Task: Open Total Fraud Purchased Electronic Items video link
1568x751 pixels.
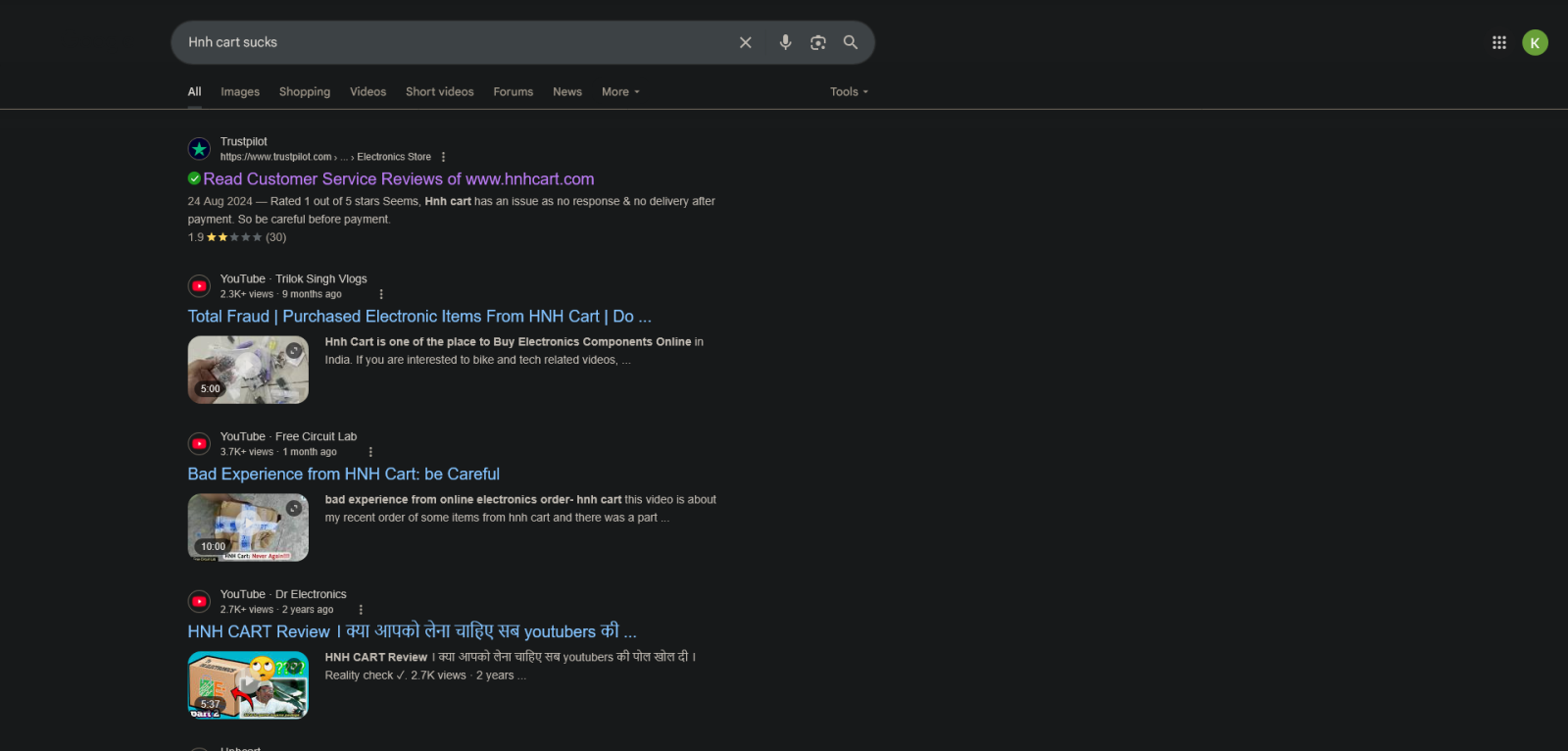Action: (419, 317)
